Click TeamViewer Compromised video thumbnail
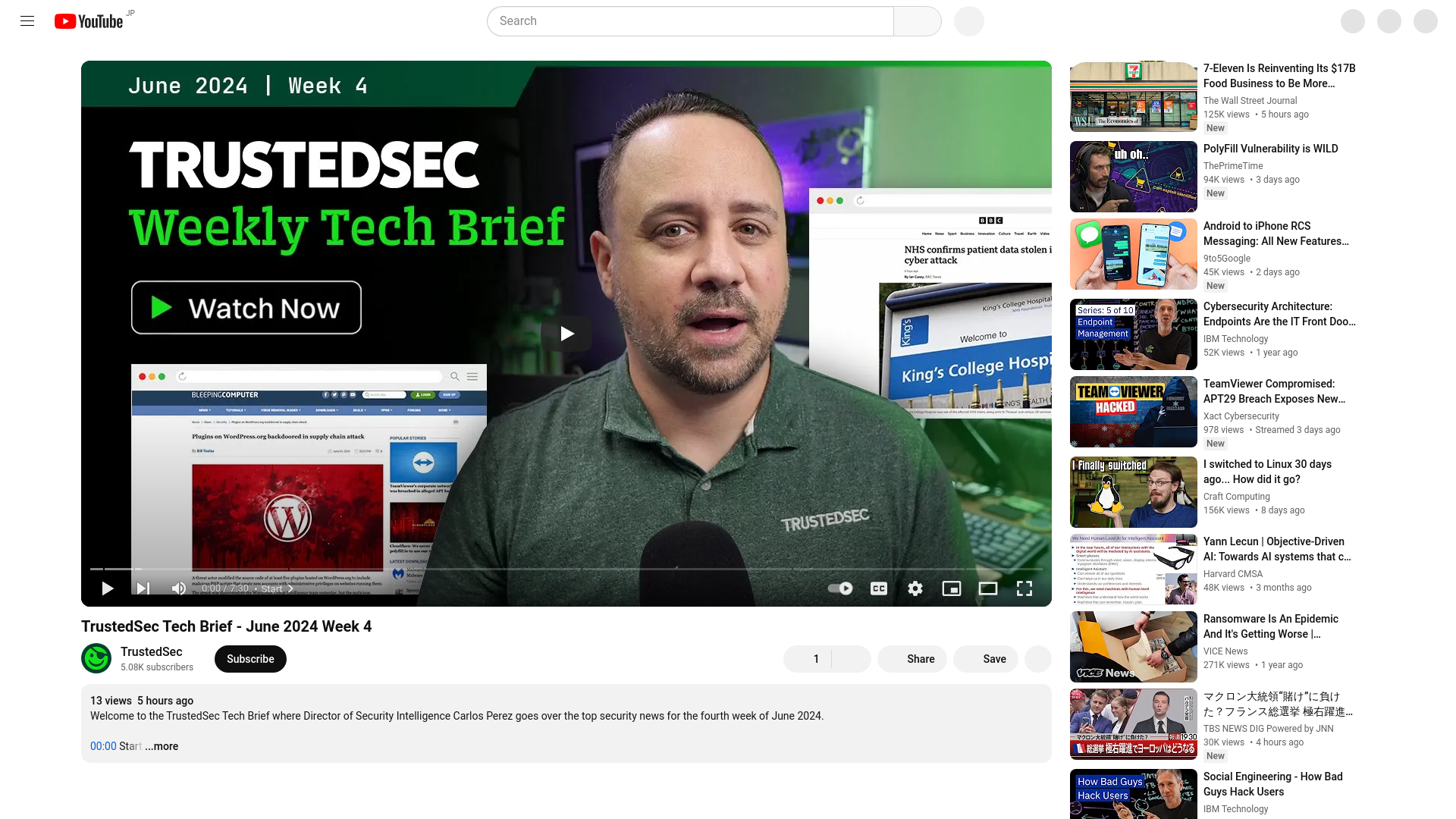Viewport: 1456px width, 819px height. click(1133, 411)
